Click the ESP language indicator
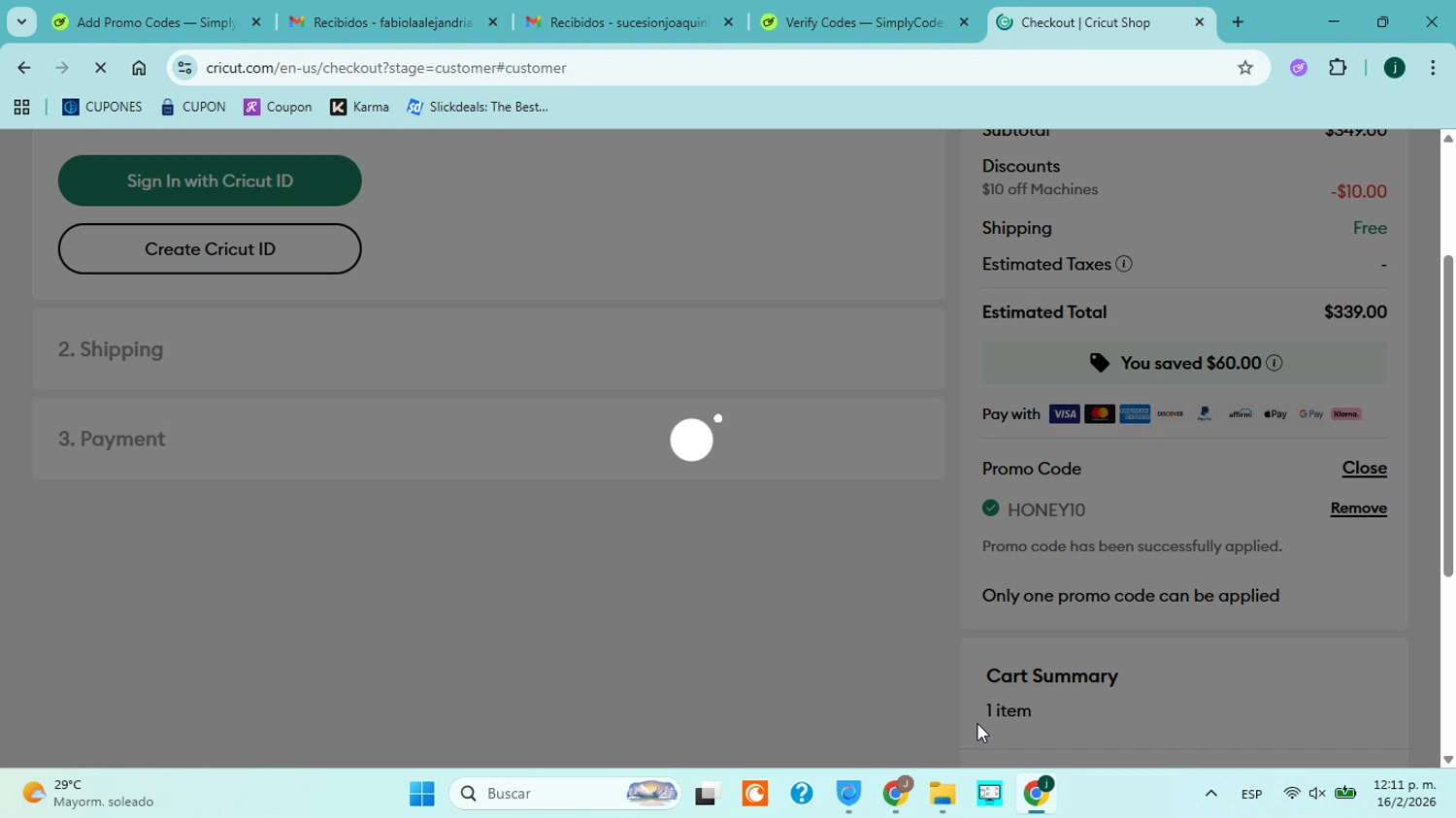Image resolution: width=1456 pixels, height=818 pixels. 1251,795
